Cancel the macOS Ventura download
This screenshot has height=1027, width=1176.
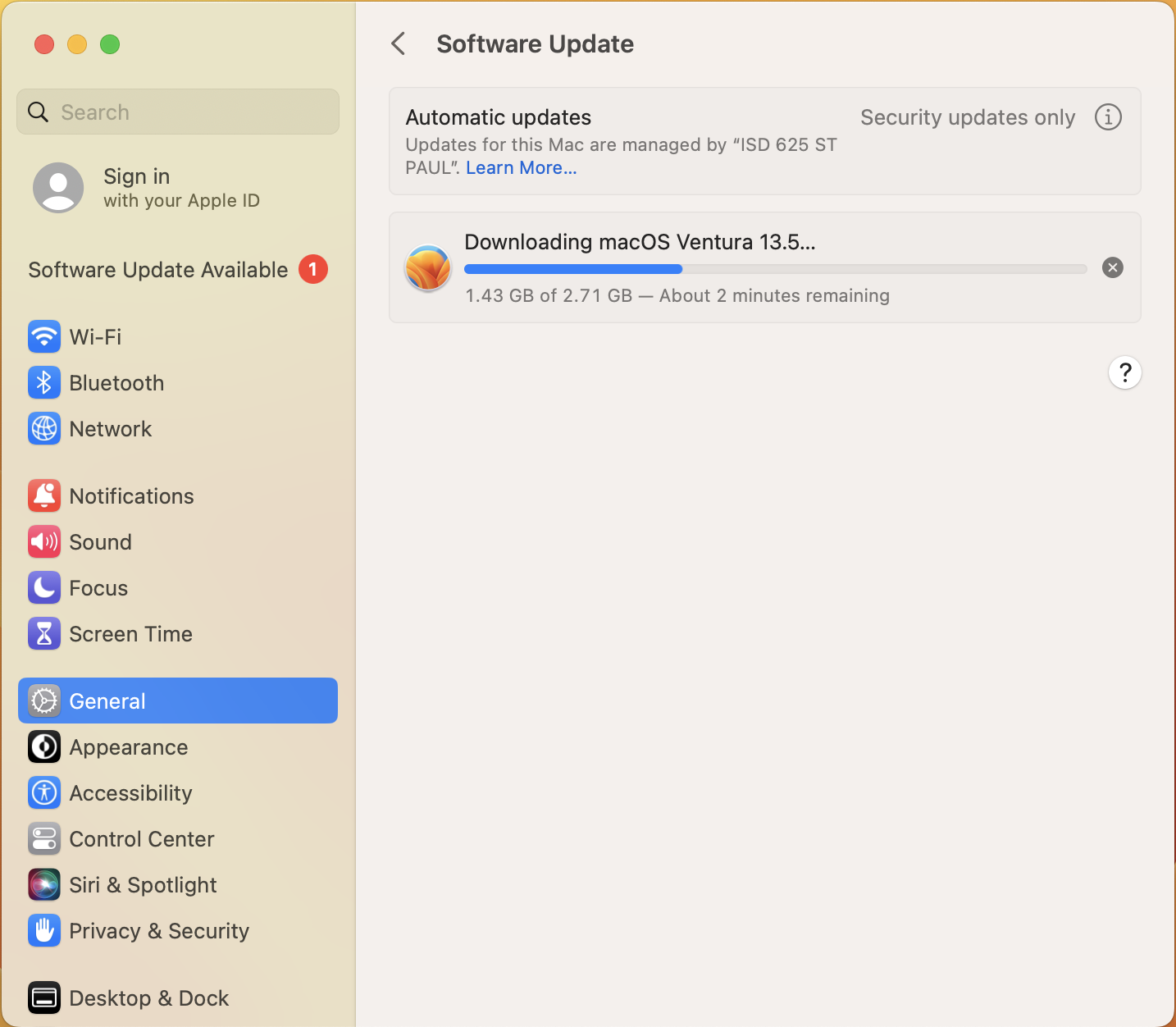[1113, 267]
